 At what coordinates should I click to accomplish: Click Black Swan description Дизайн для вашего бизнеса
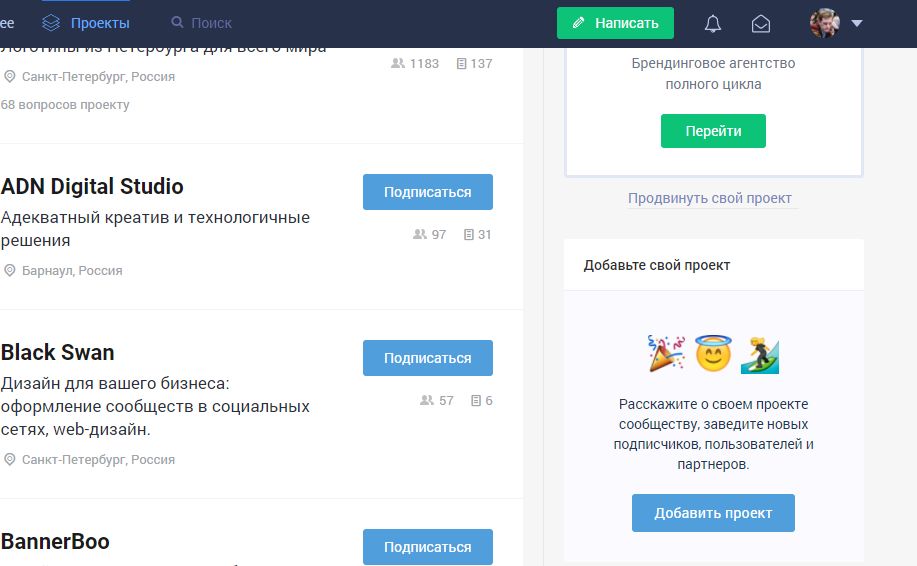point(155,406)
